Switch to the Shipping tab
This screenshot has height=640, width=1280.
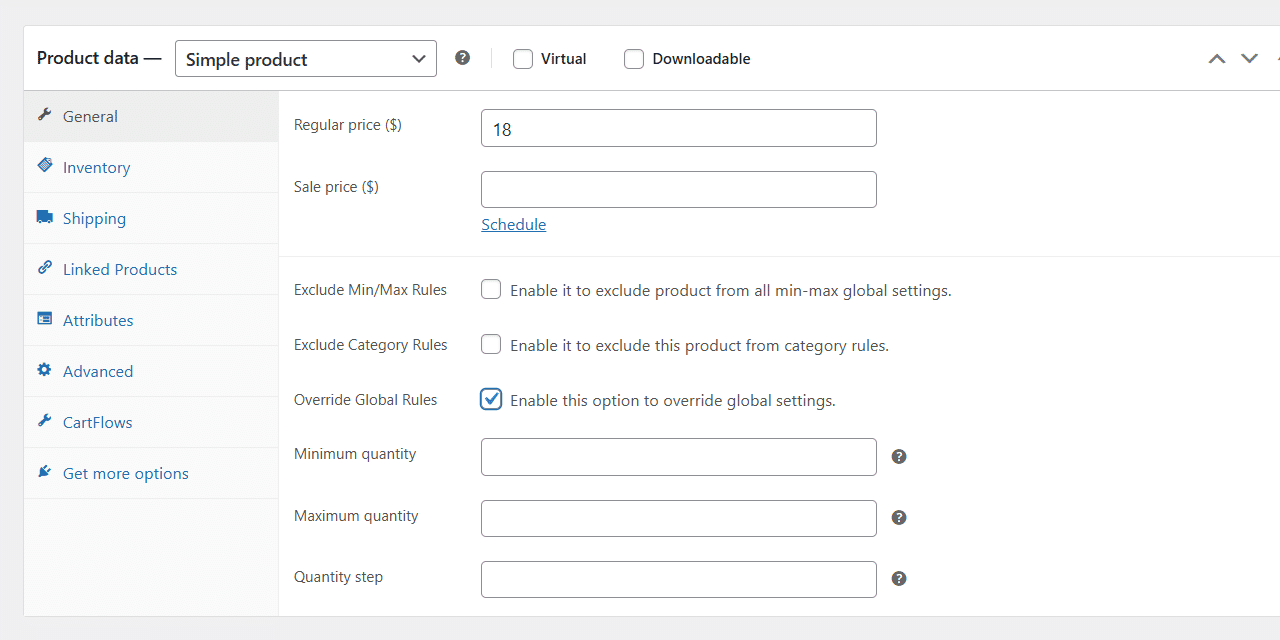click(151, 218)
